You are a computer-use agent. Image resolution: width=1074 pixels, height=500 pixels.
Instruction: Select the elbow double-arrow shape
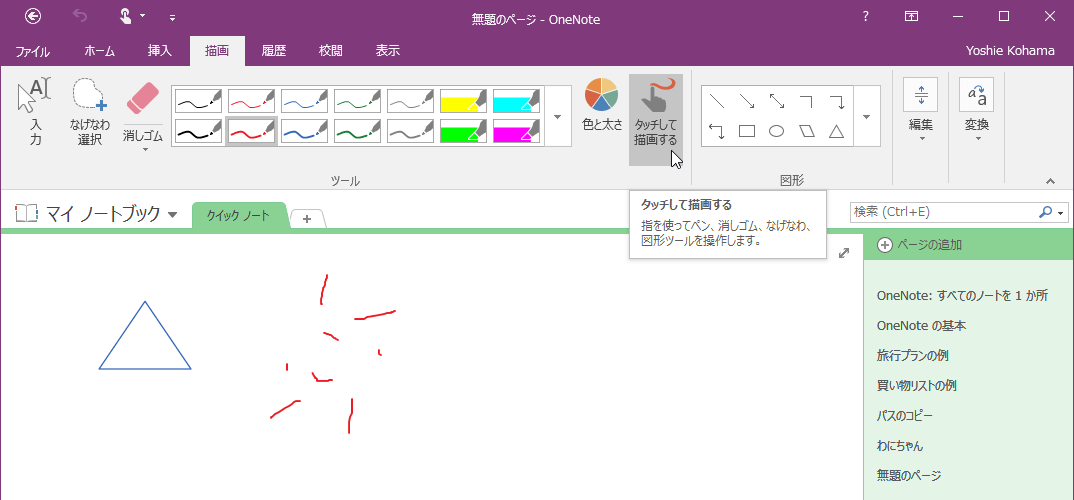(x=717, y=131)
